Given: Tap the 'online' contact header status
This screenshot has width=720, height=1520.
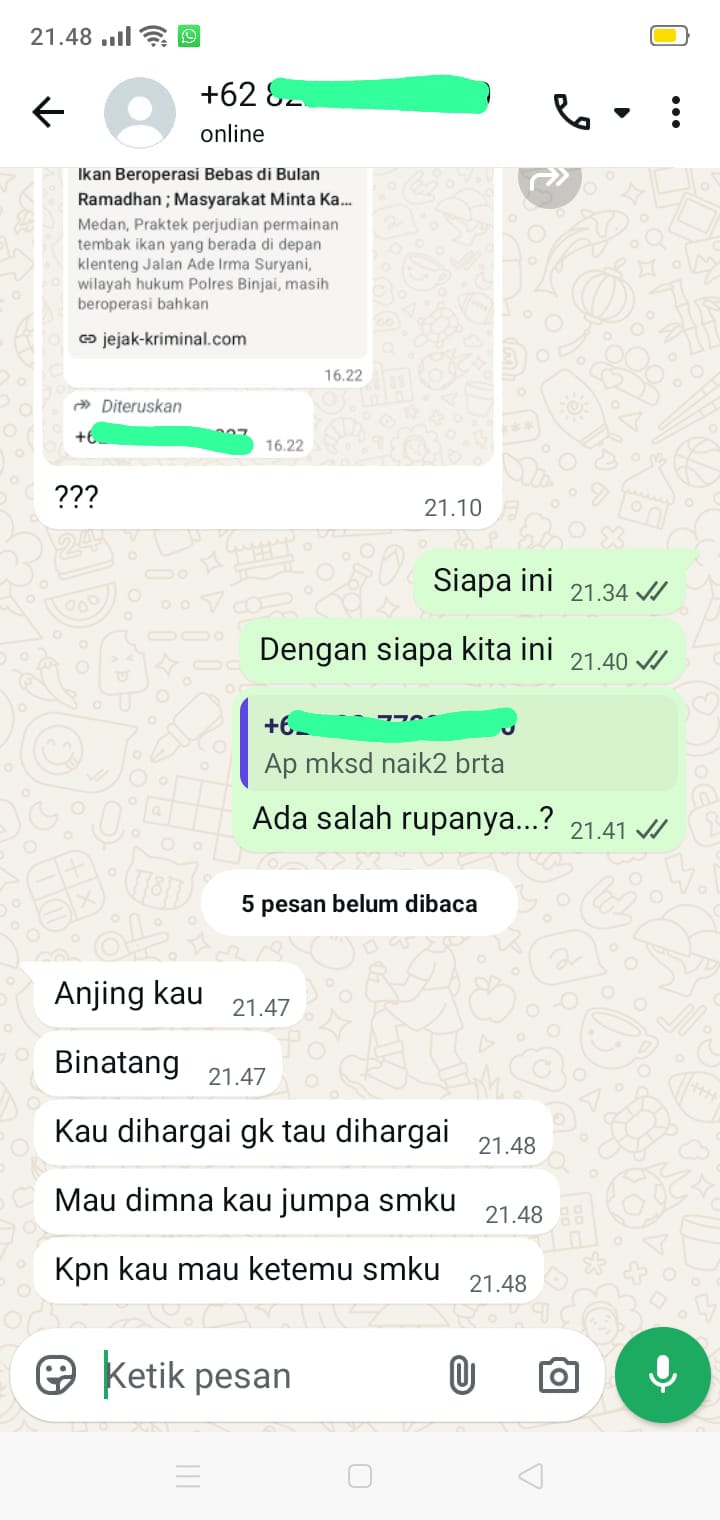Looking at the screenshot, I should click(232, 134).
